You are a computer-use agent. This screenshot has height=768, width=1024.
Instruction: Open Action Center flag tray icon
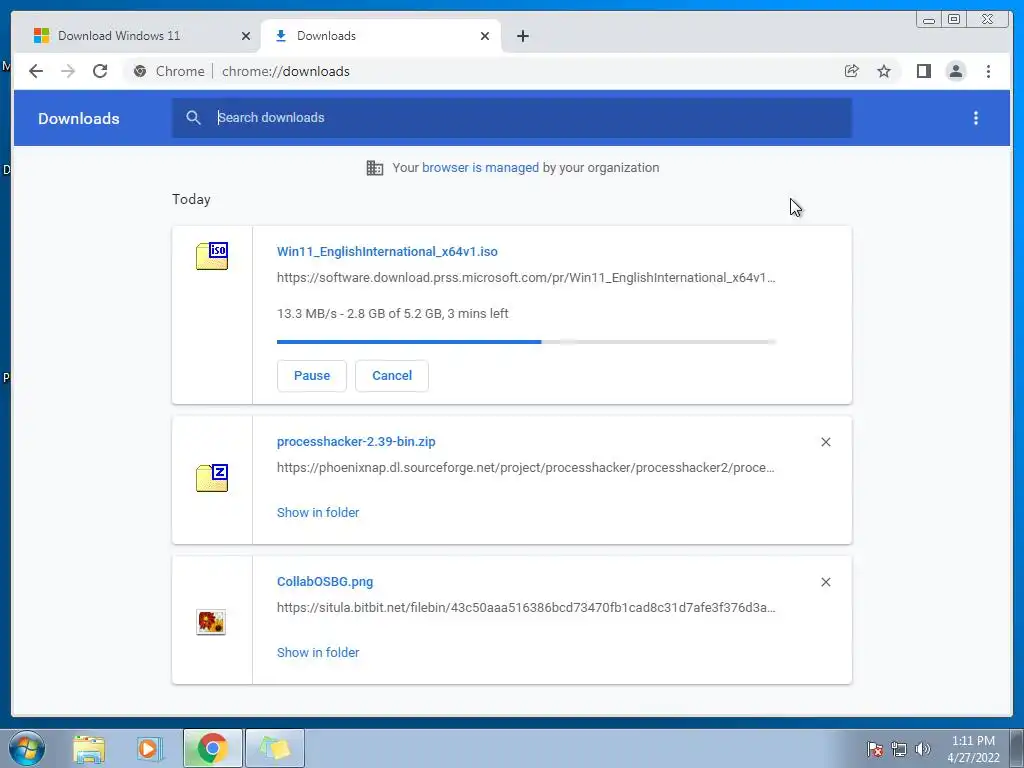(x=875, y=749)
